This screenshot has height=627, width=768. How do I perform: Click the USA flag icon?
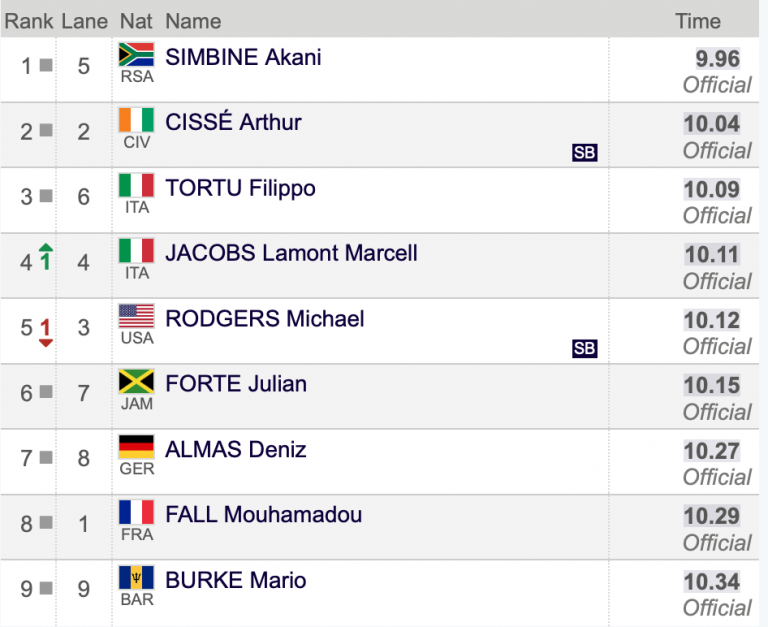tap(136, 316)
